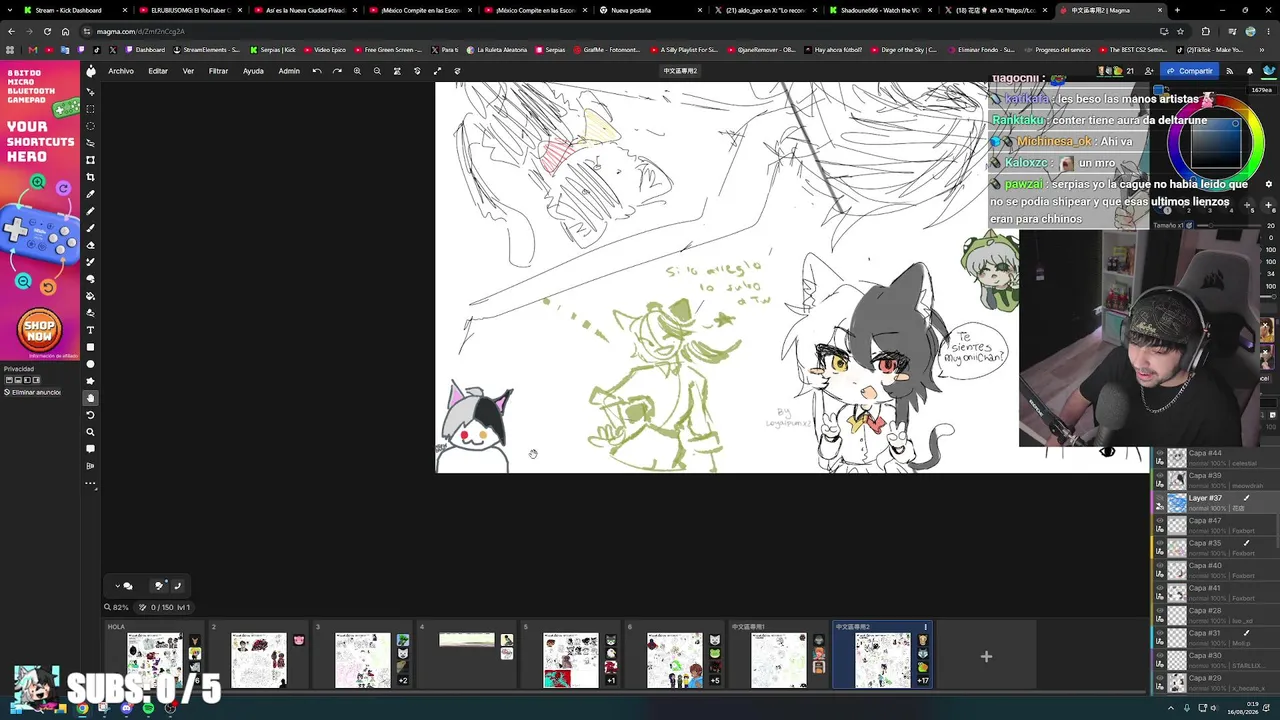Open the Admin menu
The image size is (1280, 720).
(289, 71)
